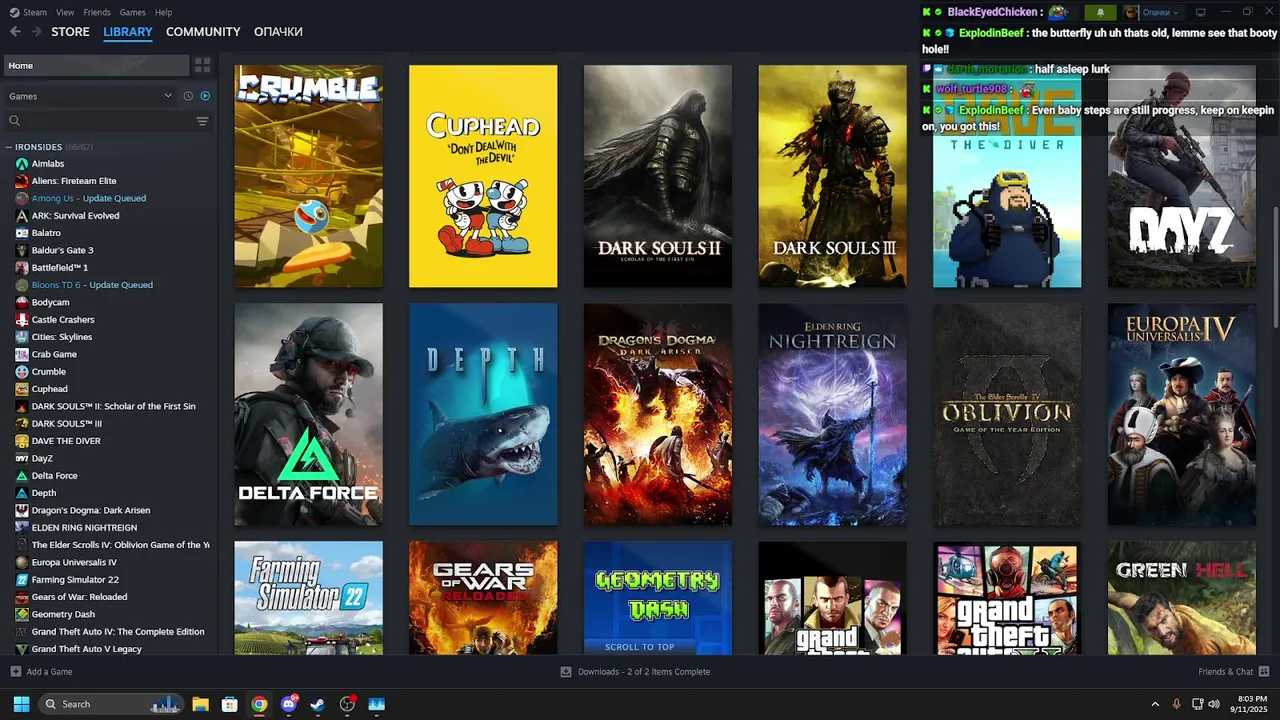Click the Castle Crashers game icon

click(22, 320)
